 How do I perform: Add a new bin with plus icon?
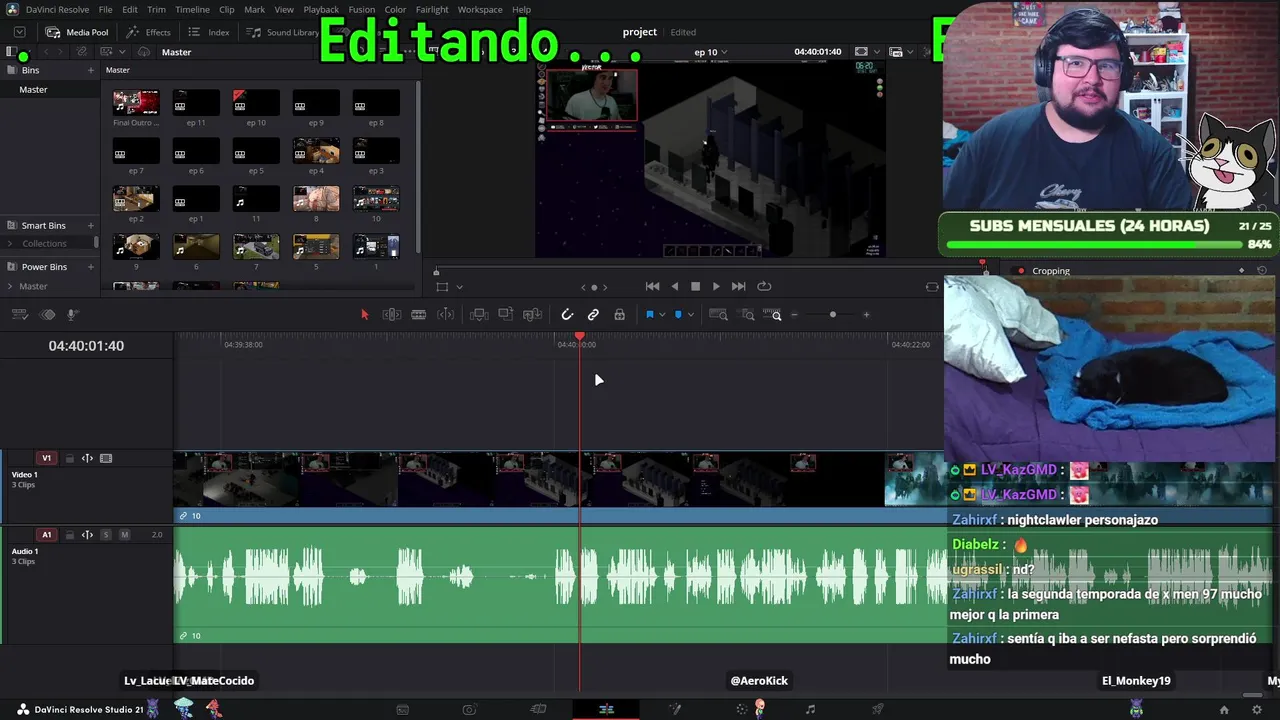[x=90, y=70]
